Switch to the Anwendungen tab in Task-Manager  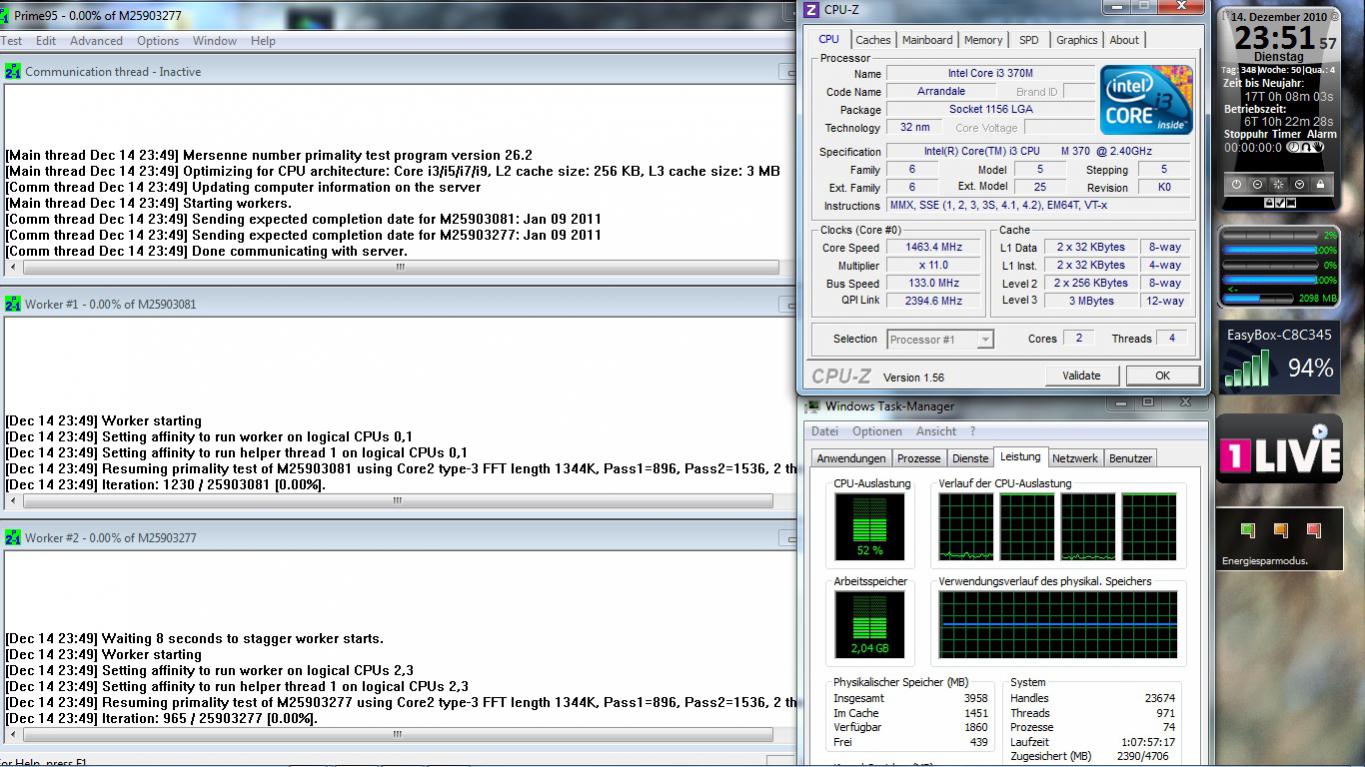pyautogui.click(x=851, y=458)
